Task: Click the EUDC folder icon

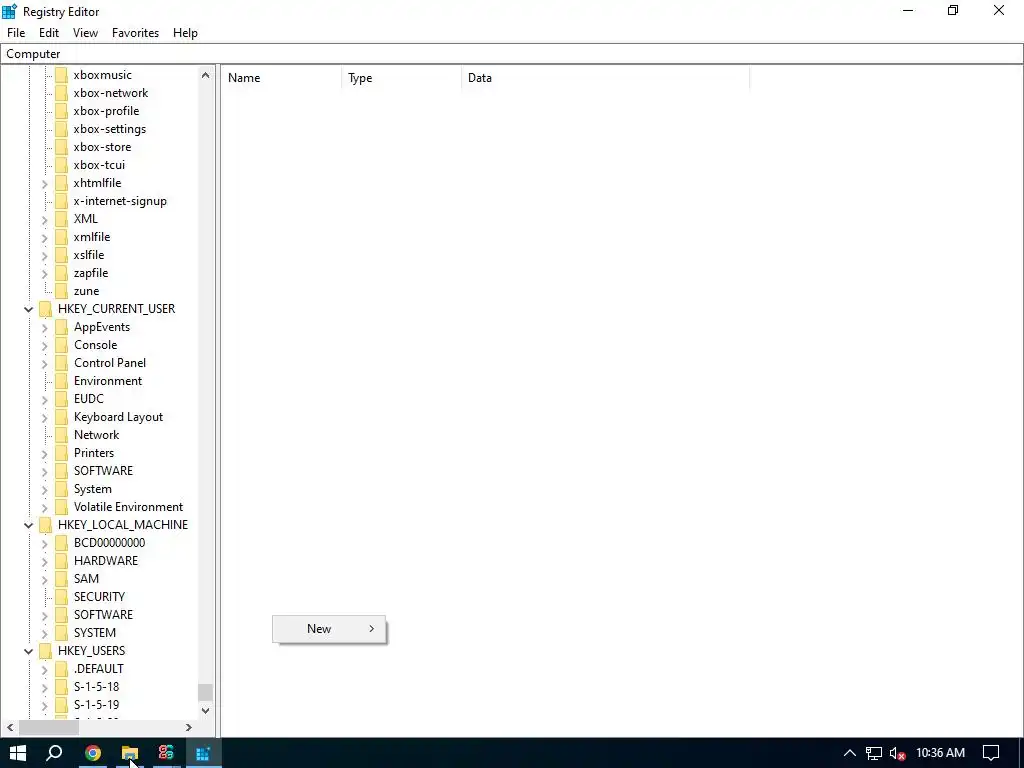Action: point(61,399)
